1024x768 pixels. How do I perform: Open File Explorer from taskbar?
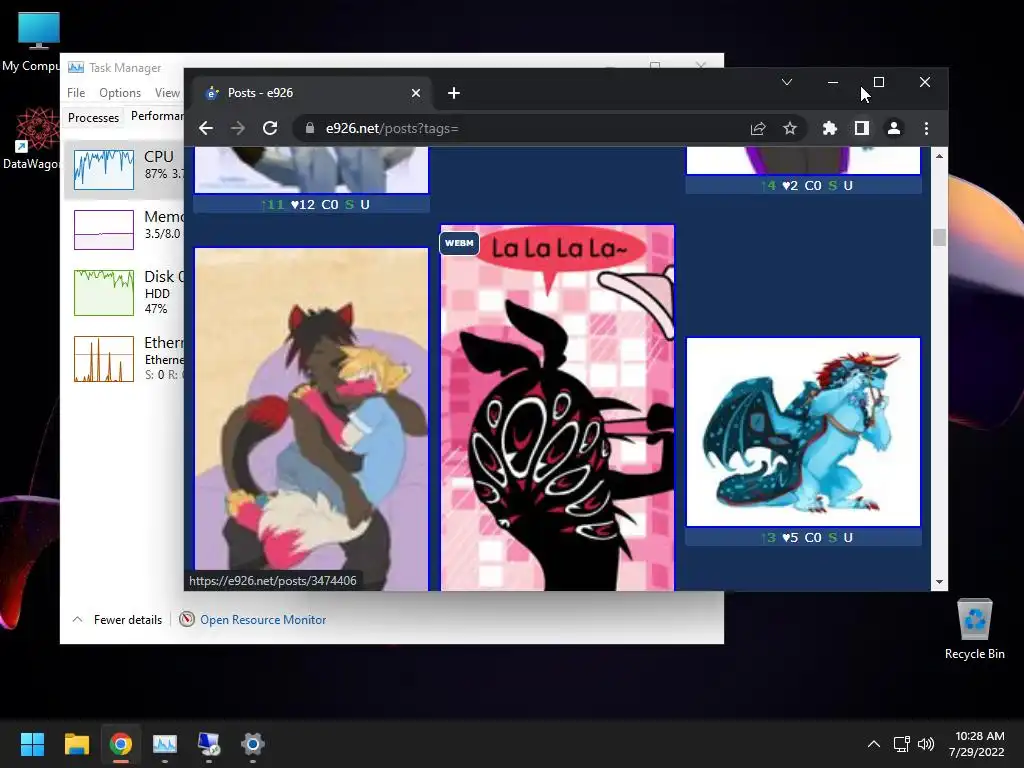point(76,744)
